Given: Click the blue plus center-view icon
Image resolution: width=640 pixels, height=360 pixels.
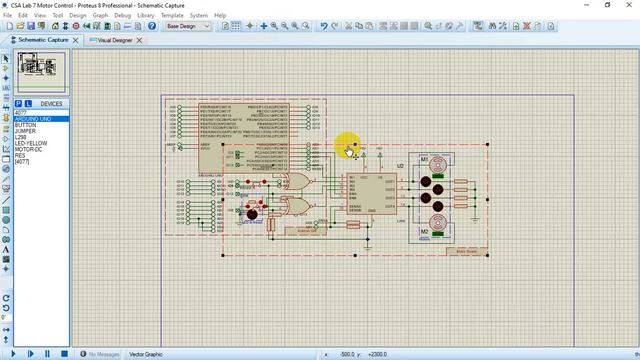Looking at the screenshot, I should (264, 26).
